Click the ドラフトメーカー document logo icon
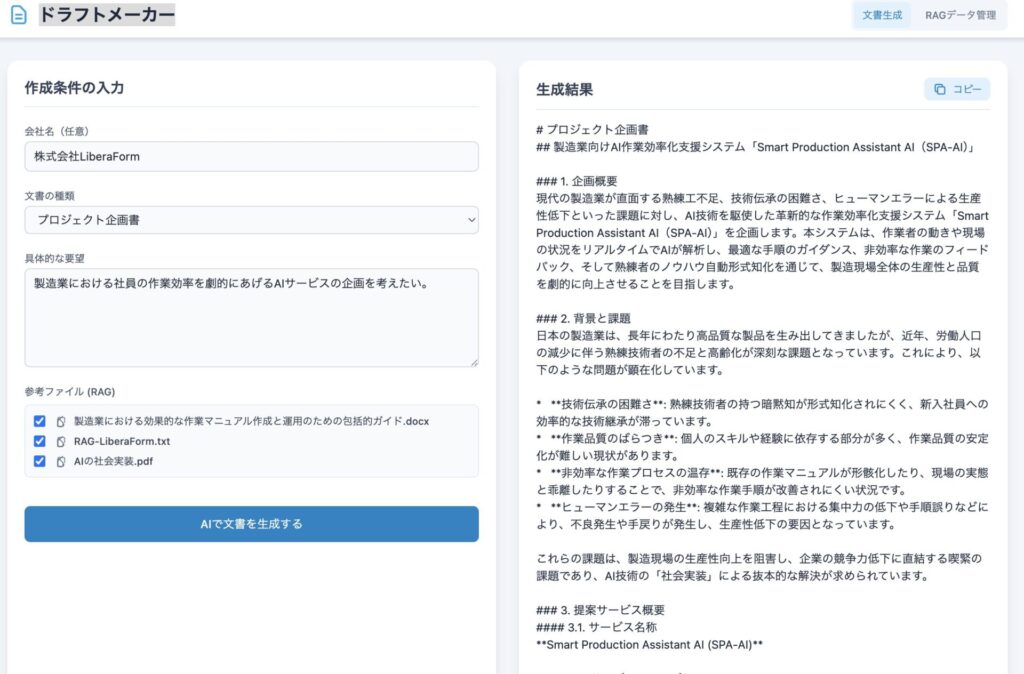The image size is (1024, 674). click(19, 14)
